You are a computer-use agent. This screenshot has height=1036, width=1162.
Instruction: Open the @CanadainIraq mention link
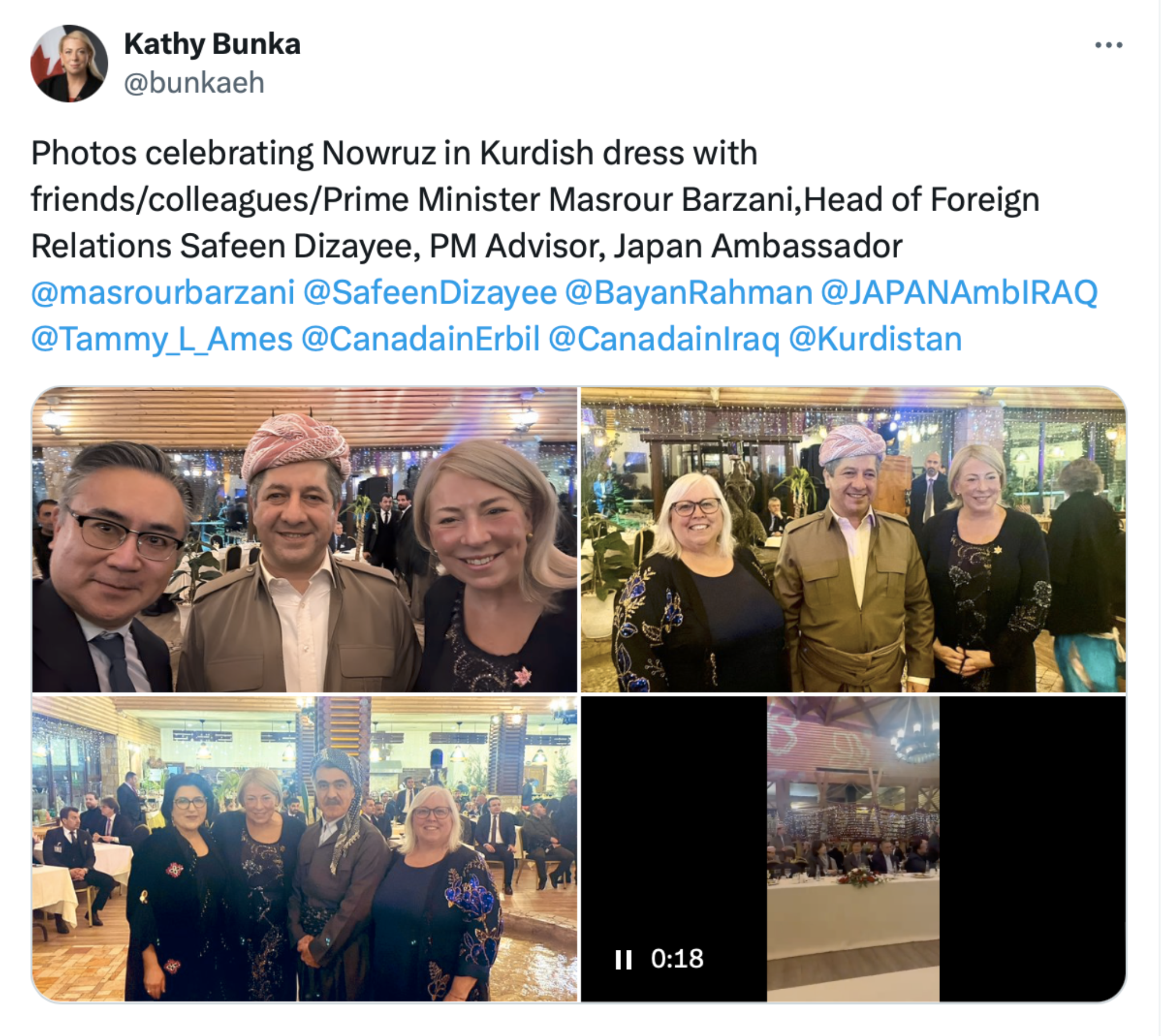pos(664,339)
